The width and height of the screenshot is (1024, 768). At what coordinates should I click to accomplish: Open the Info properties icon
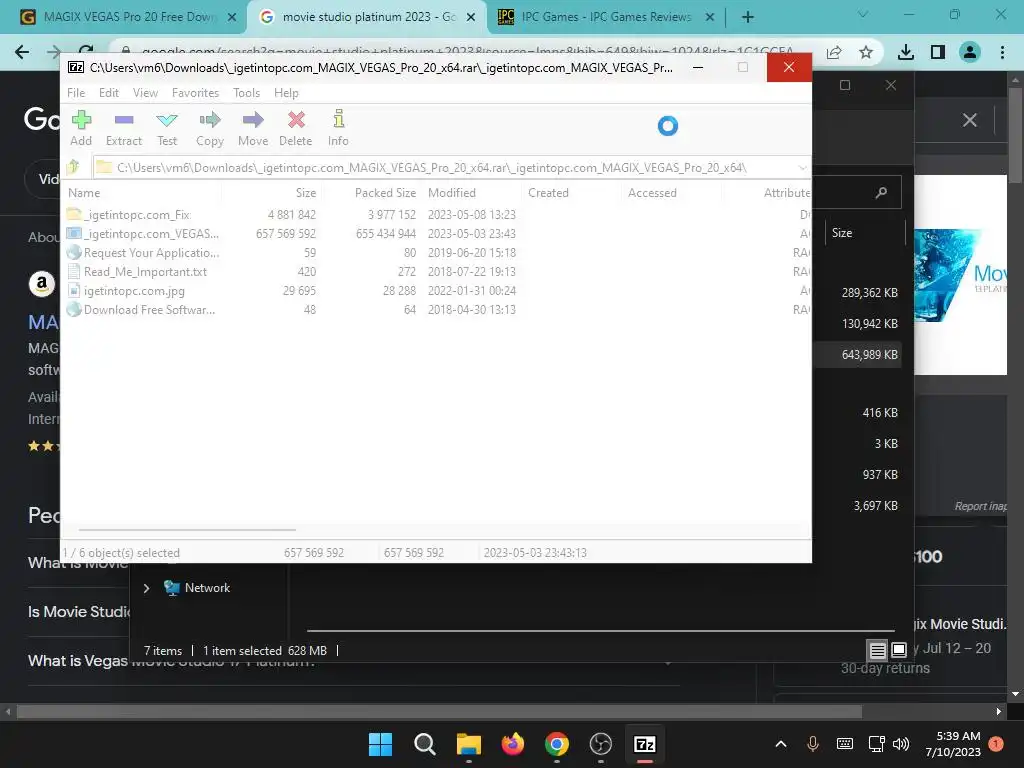tap(338, 128)
